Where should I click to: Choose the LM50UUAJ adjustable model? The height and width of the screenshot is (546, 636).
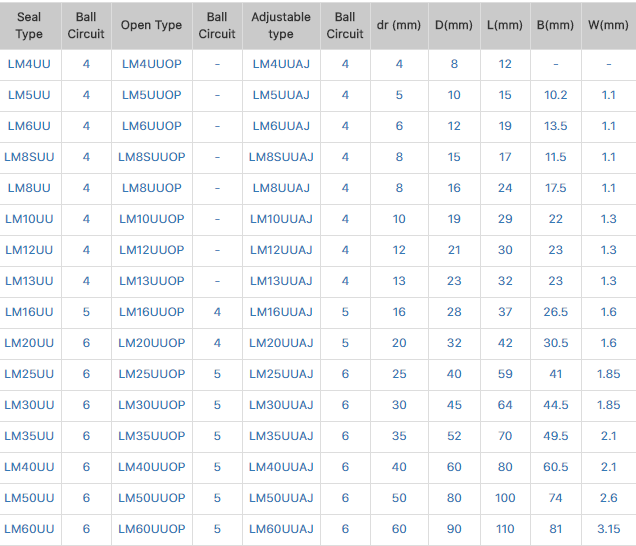click(281, 498)
